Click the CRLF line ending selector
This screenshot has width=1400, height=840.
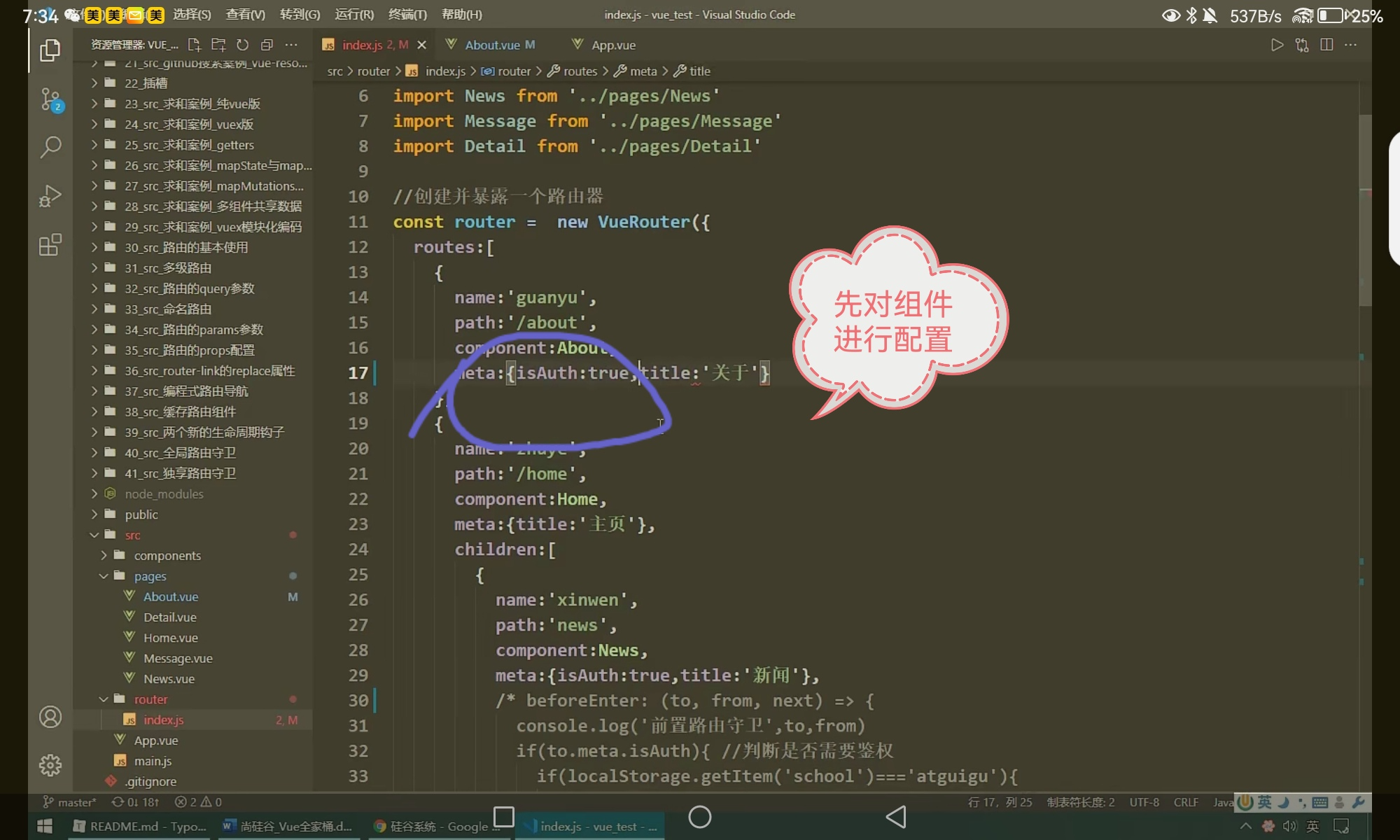click(x=1185, y=802)
